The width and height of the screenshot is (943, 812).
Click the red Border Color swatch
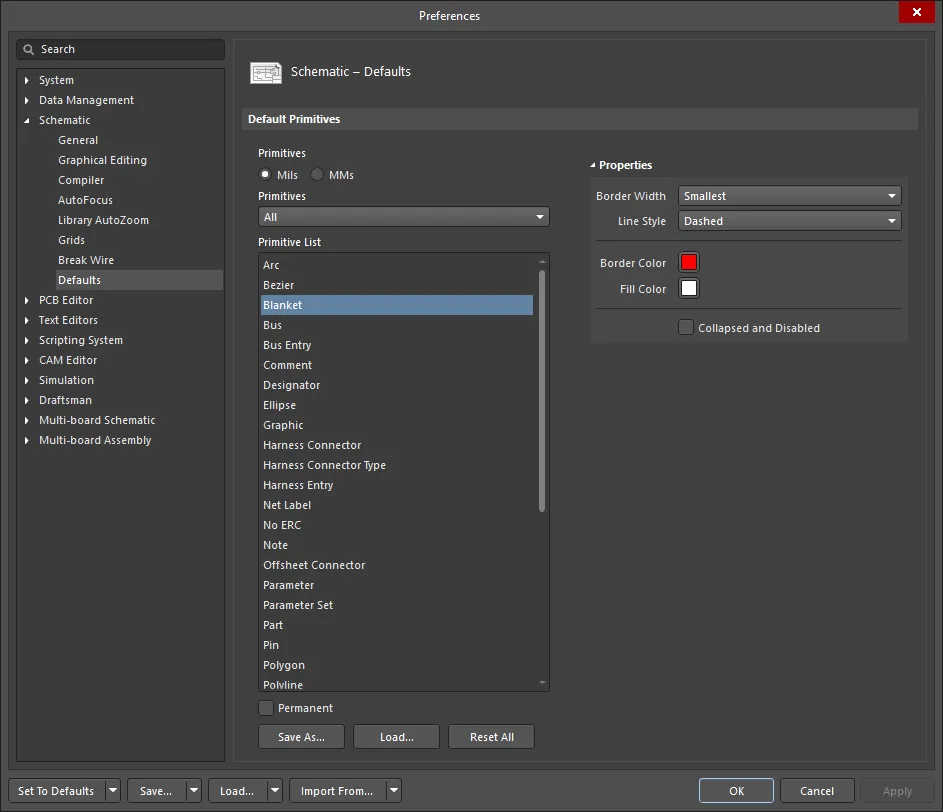(x=688, y=263)
